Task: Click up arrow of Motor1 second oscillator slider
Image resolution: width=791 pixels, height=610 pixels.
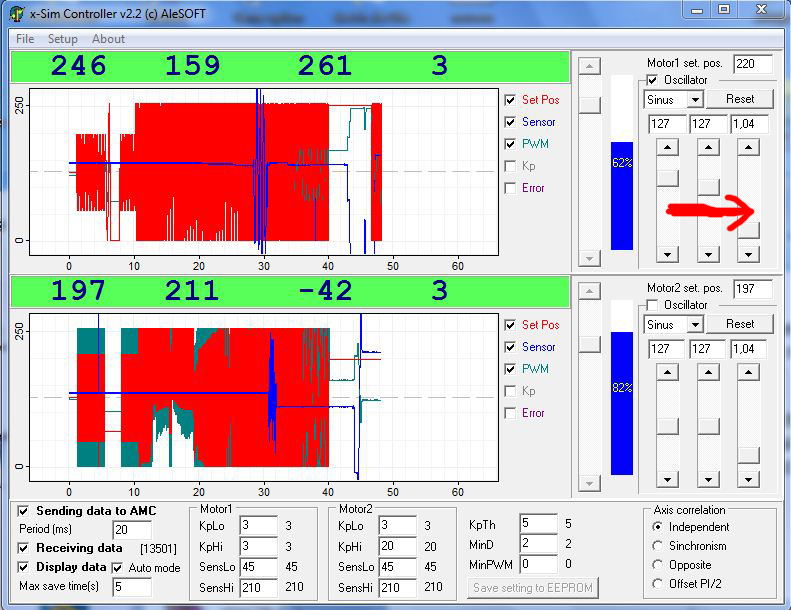Action: click(708, 147)
